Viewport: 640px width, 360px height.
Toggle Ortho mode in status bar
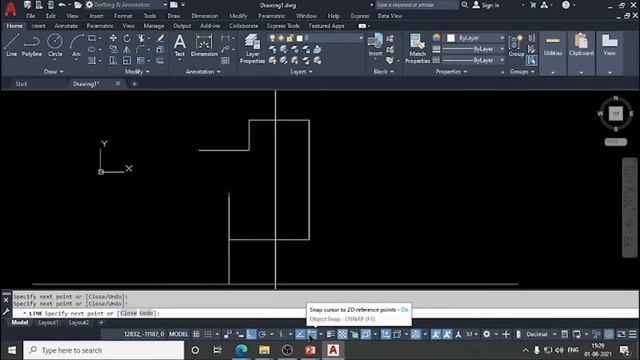[x=251, y=334]
